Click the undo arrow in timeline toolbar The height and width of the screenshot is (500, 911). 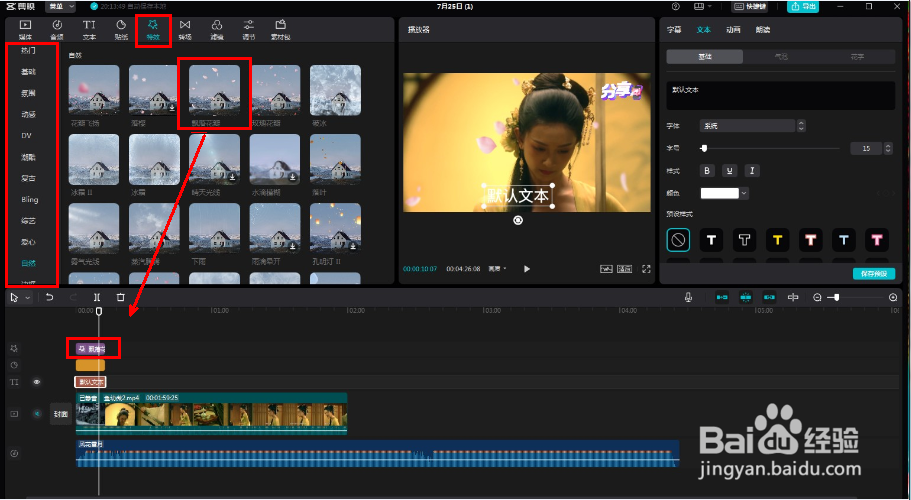coord(49,297)
